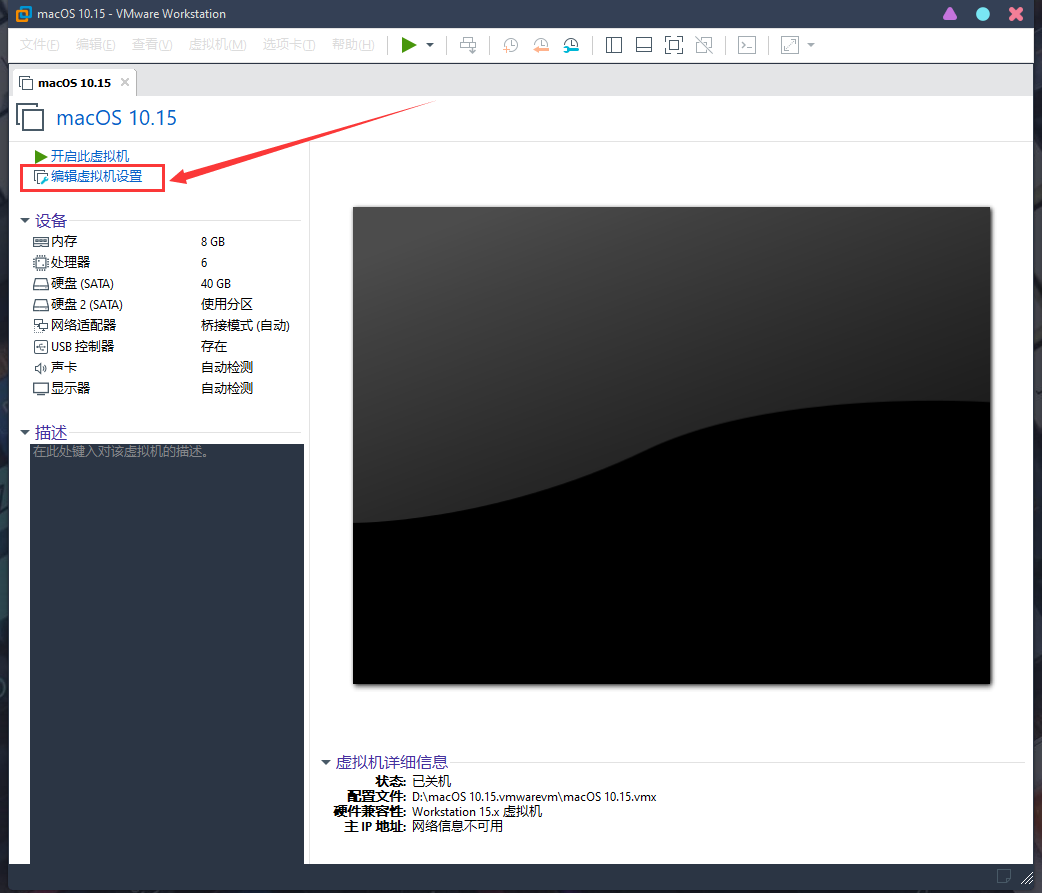The height and width of the screenshot is (893, 1042).
Task: Click the large VM icon beside macOS 10.15 heading
Action: tap(30, 117)
